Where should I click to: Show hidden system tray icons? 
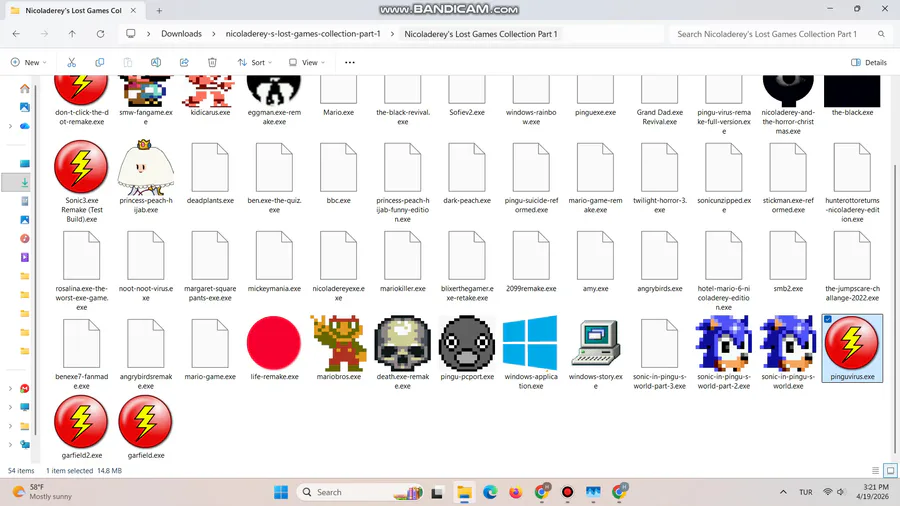pos(783,492)
